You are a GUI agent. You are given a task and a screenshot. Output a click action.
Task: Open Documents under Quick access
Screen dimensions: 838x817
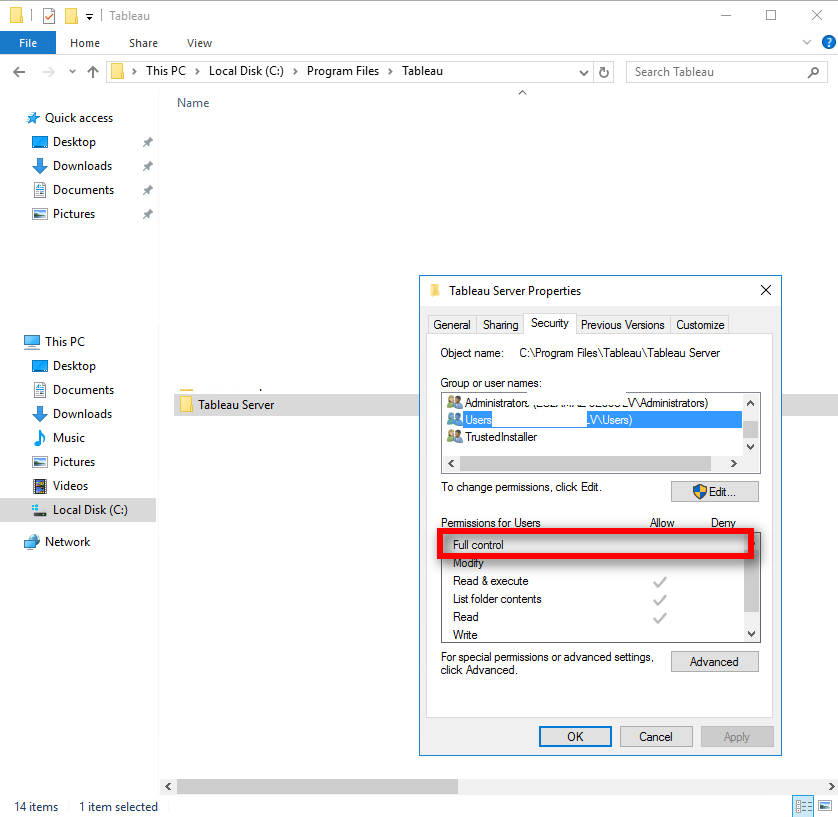(x=83, y=190)
